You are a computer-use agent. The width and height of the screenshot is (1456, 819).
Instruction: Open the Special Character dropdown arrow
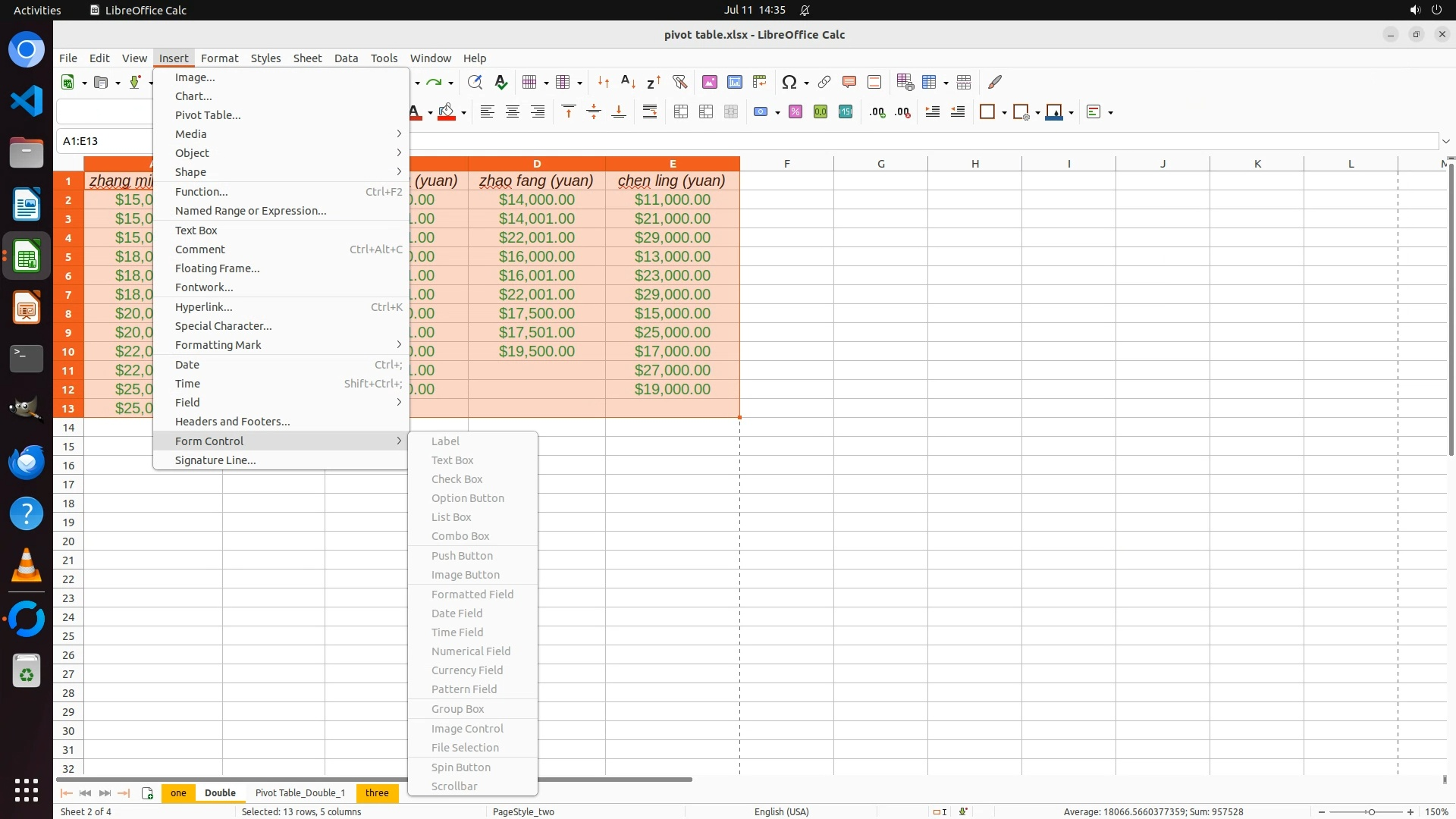click(806, 83)
